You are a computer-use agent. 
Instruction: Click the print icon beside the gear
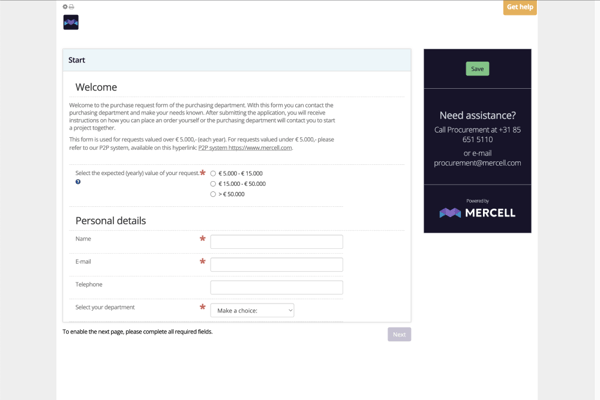pos(71,7)
